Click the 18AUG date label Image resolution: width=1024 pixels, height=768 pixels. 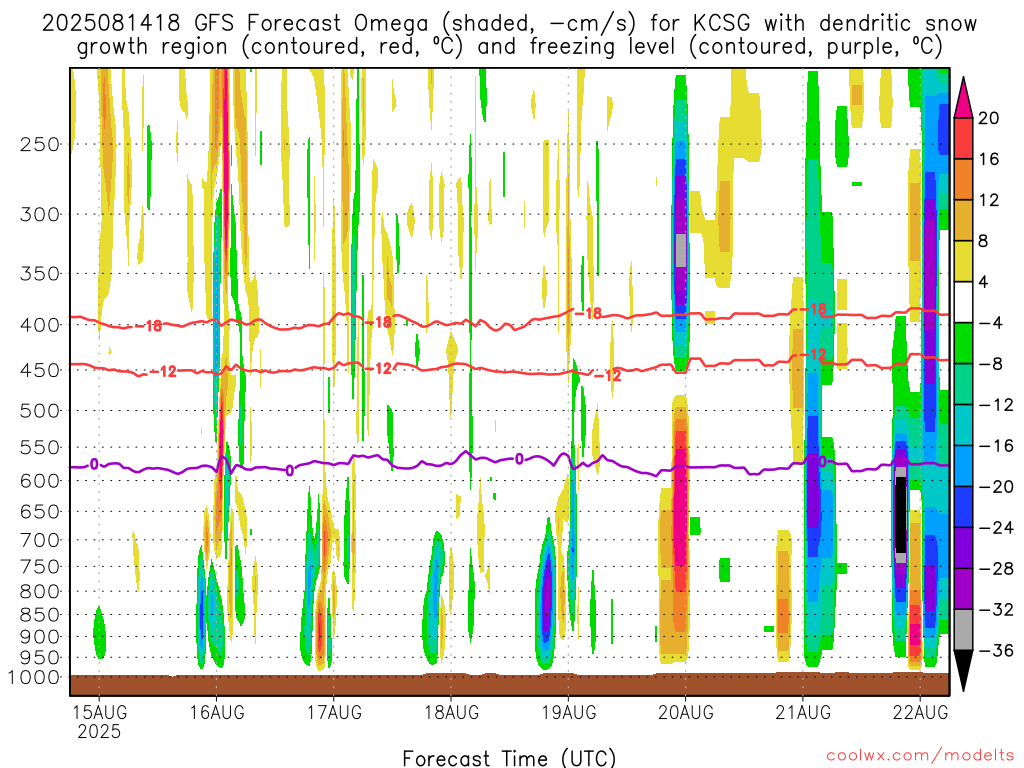click(451, 712)
